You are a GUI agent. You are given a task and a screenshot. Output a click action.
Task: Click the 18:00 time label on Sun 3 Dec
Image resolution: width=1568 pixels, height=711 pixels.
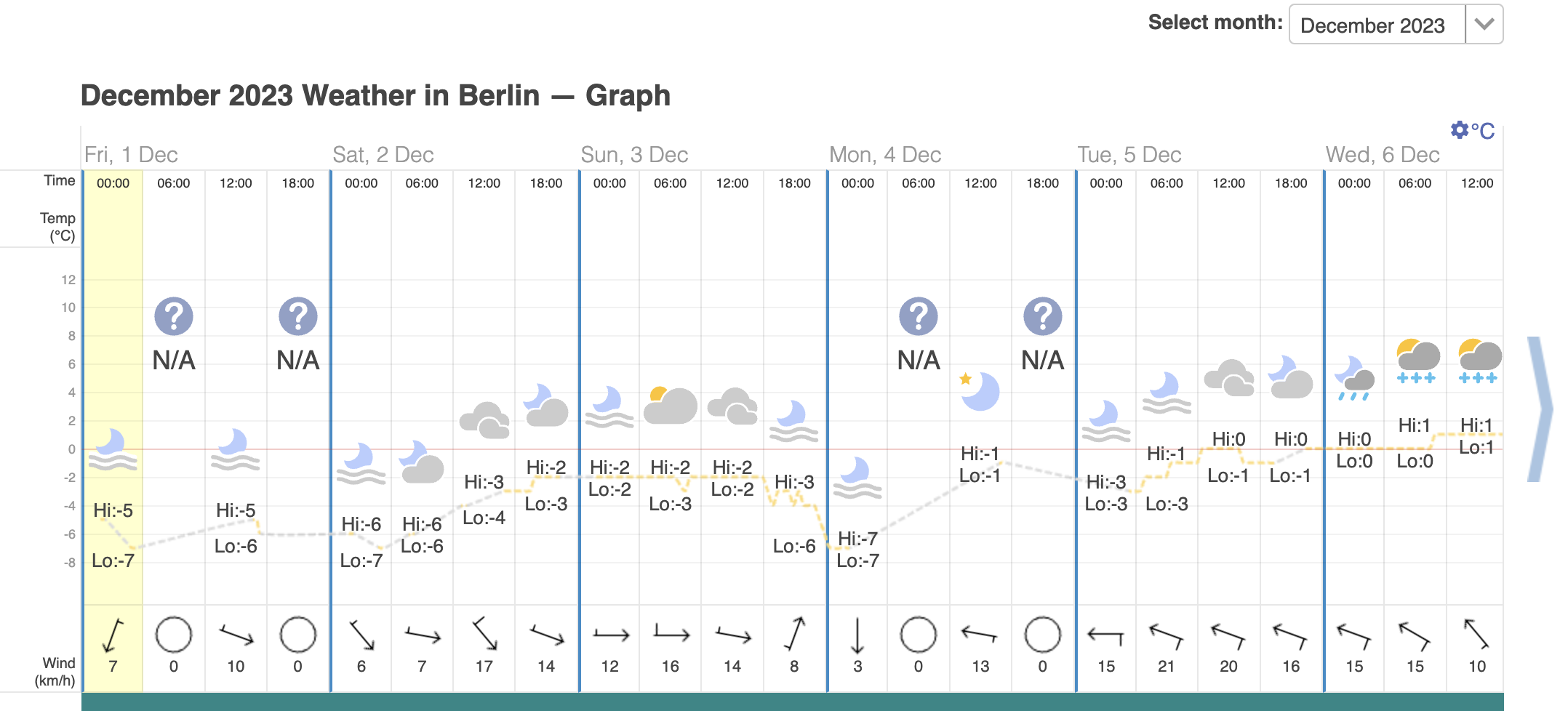point(794,183)
